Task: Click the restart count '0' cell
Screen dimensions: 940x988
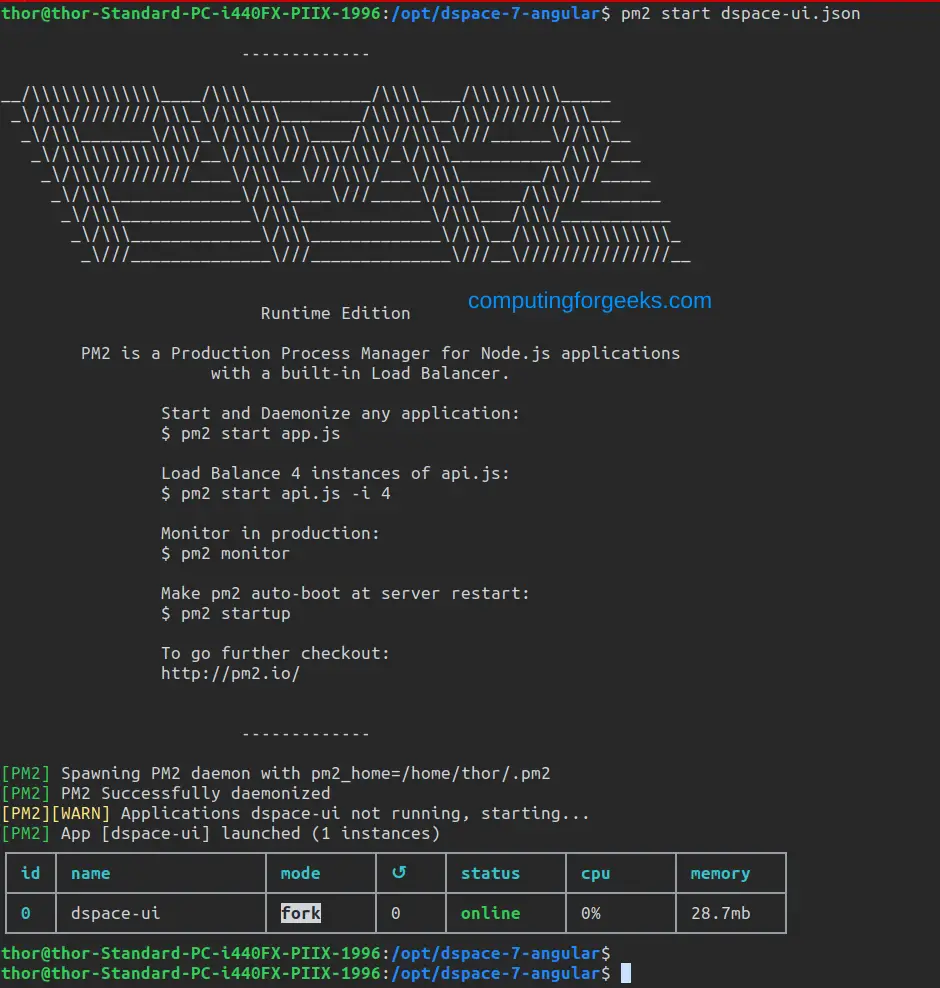Action: [395, 913]
